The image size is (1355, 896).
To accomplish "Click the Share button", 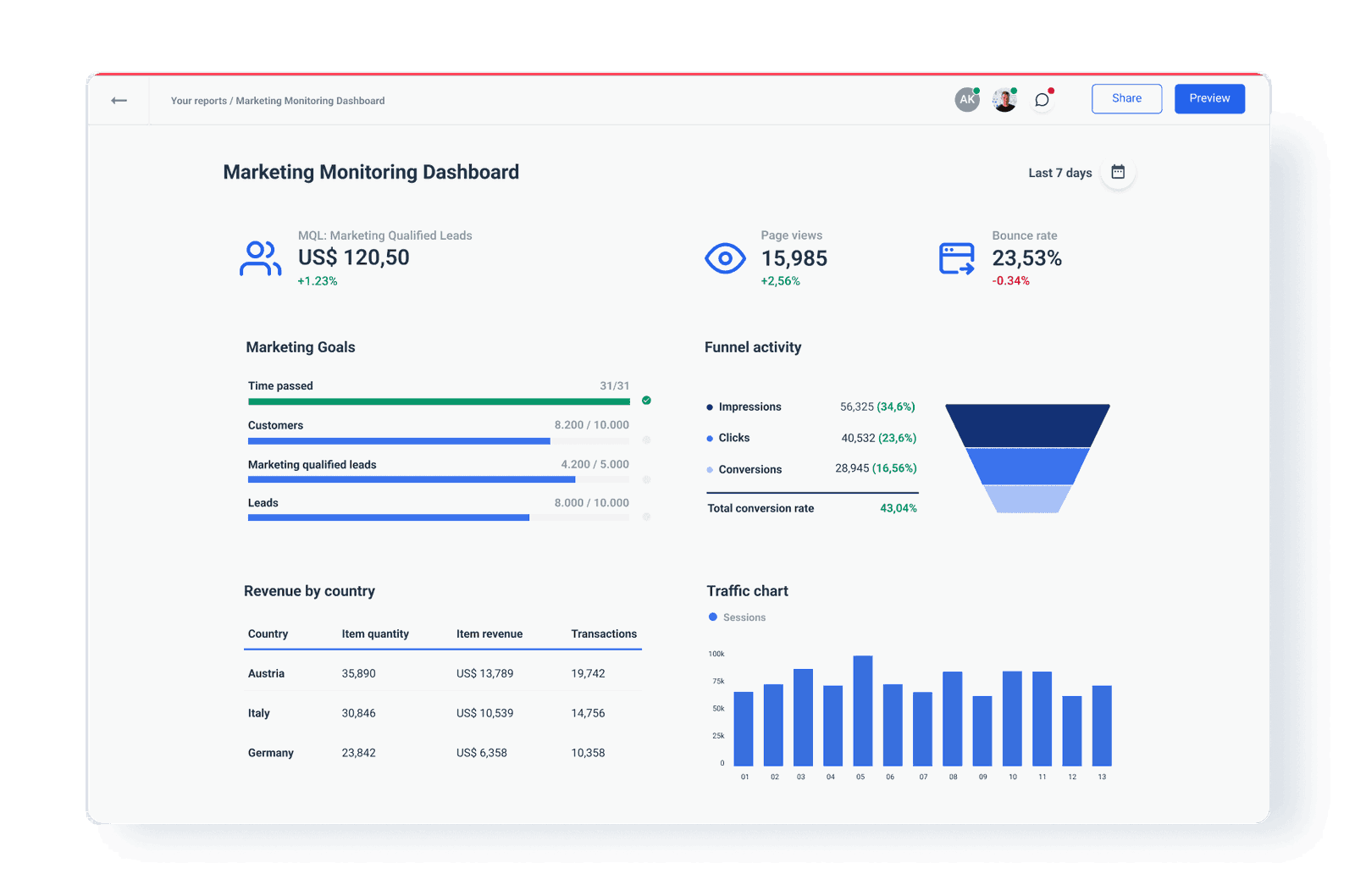I will [x=1126, y=98].
